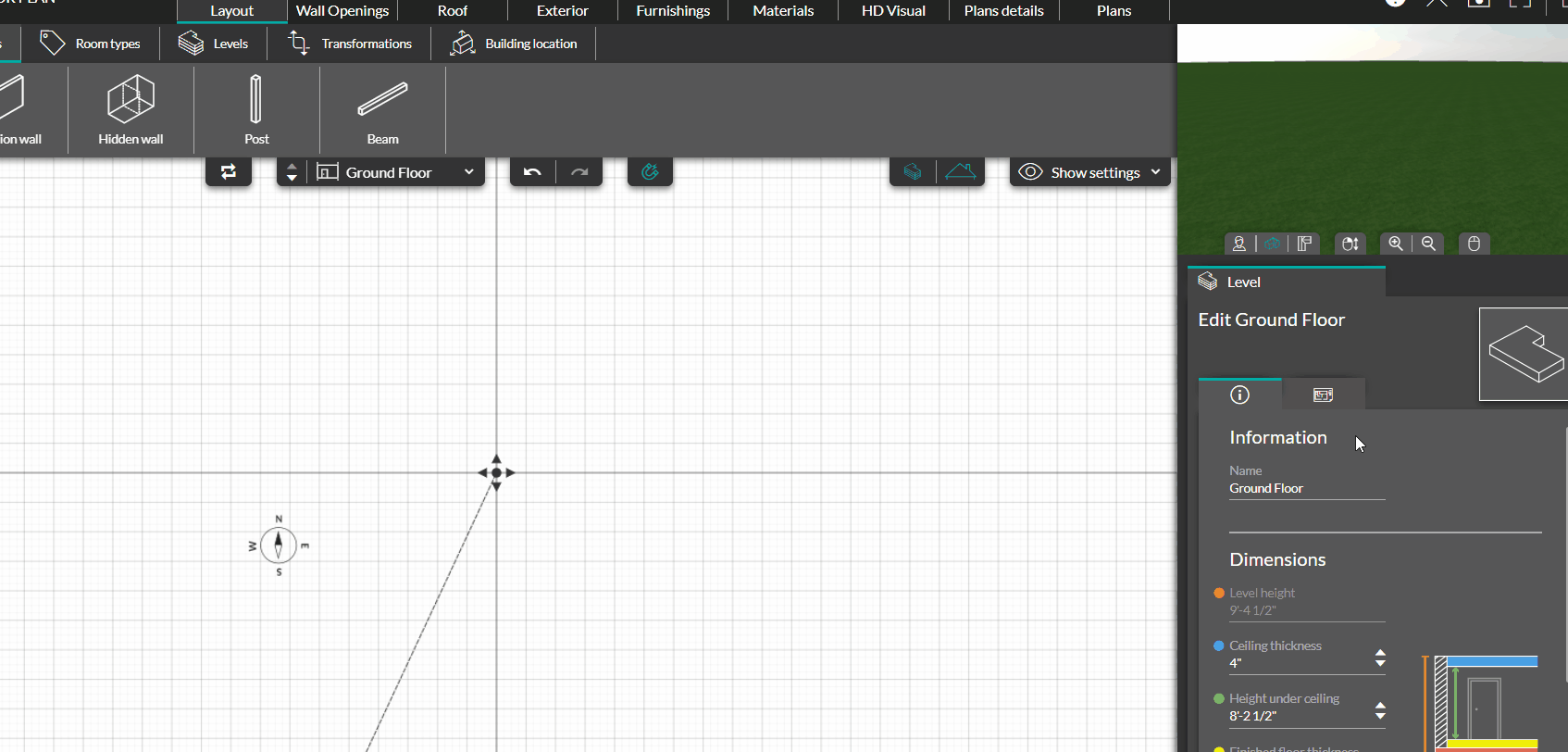The width and height of the screenshot is (1568, 752).
Task: Click the orange Level height color dot
Action: (1219, 593)
